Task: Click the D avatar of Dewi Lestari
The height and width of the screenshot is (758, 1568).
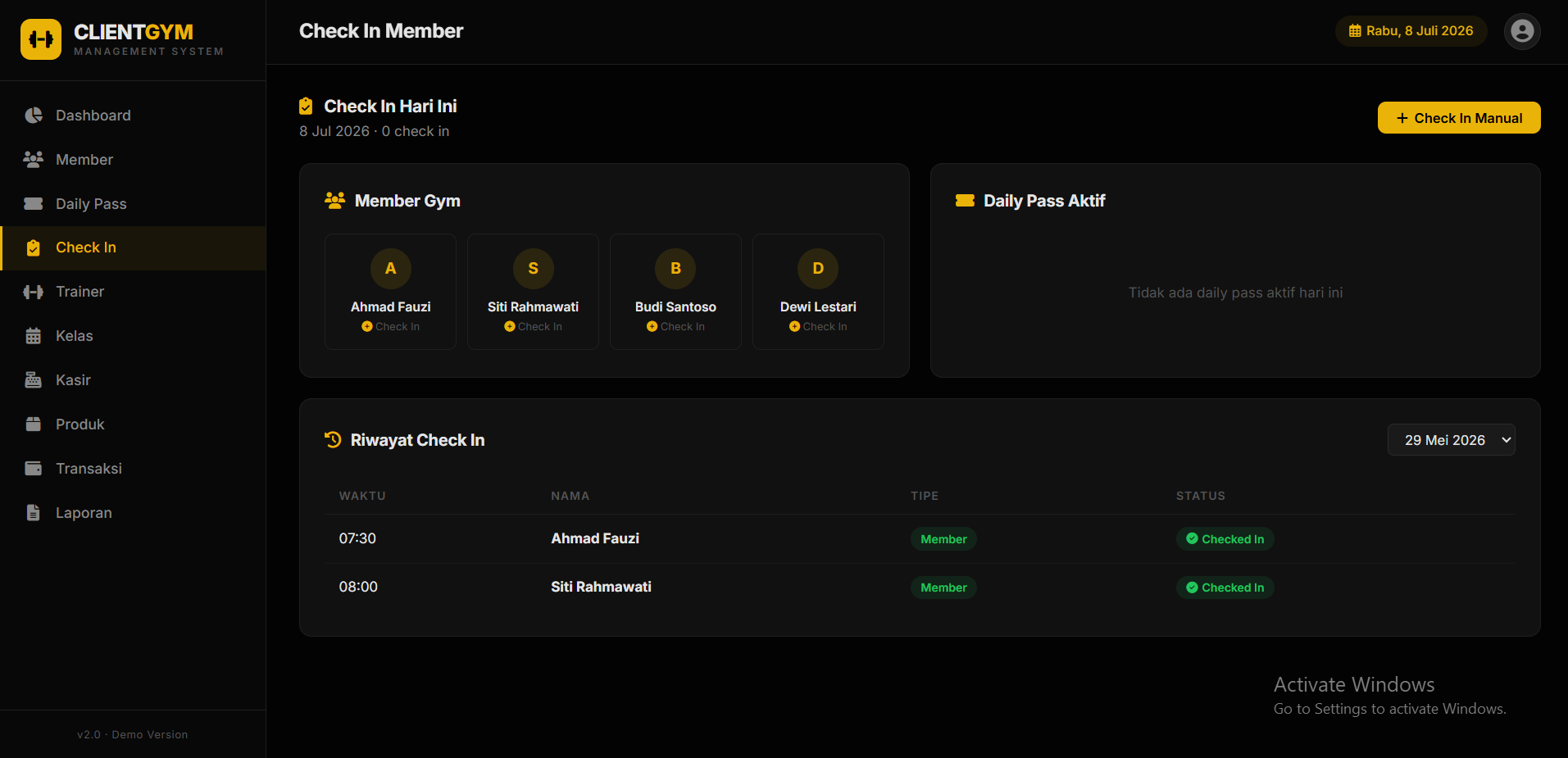Action: tap(818, 269)
